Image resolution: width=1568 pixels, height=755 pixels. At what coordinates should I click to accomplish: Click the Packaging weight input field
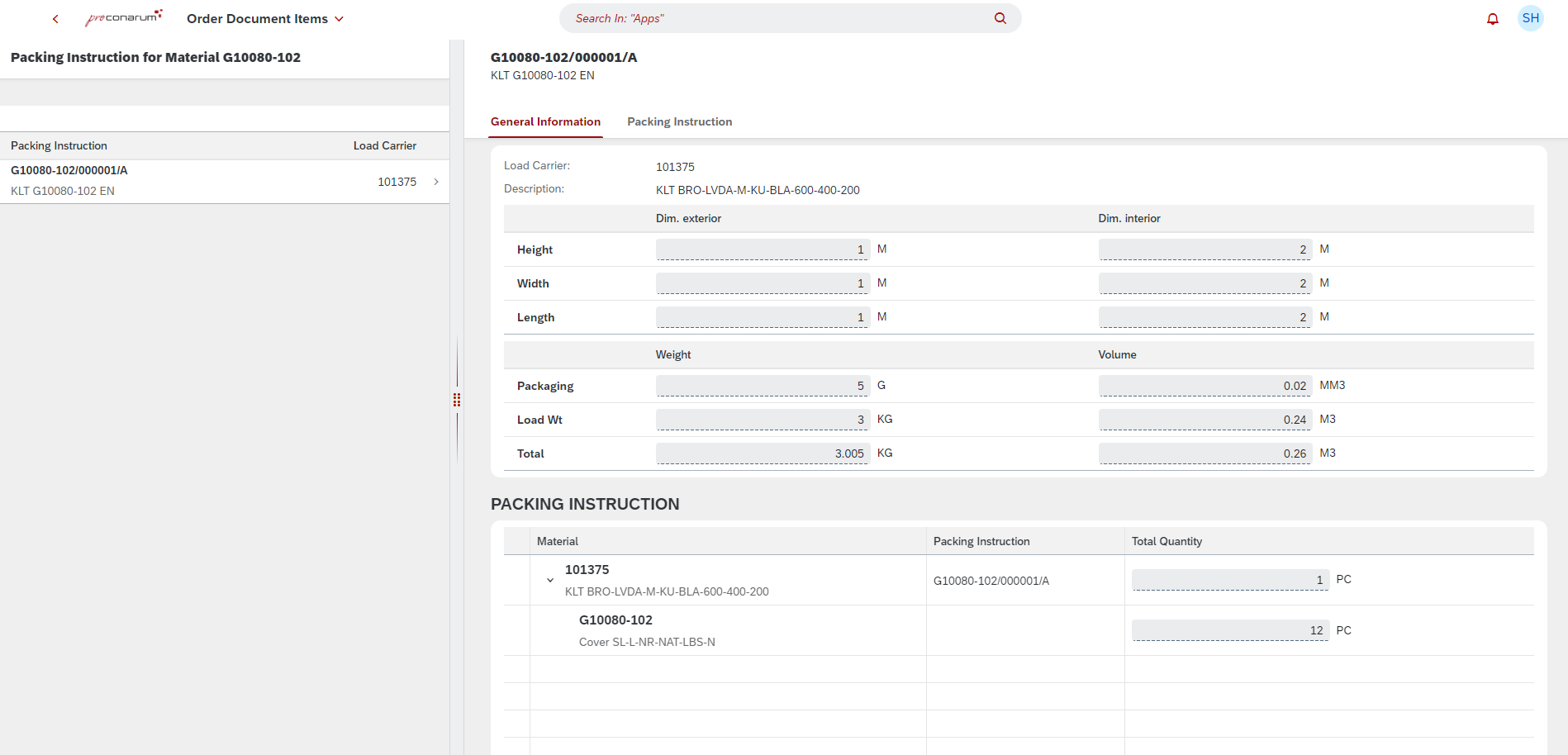762,386
